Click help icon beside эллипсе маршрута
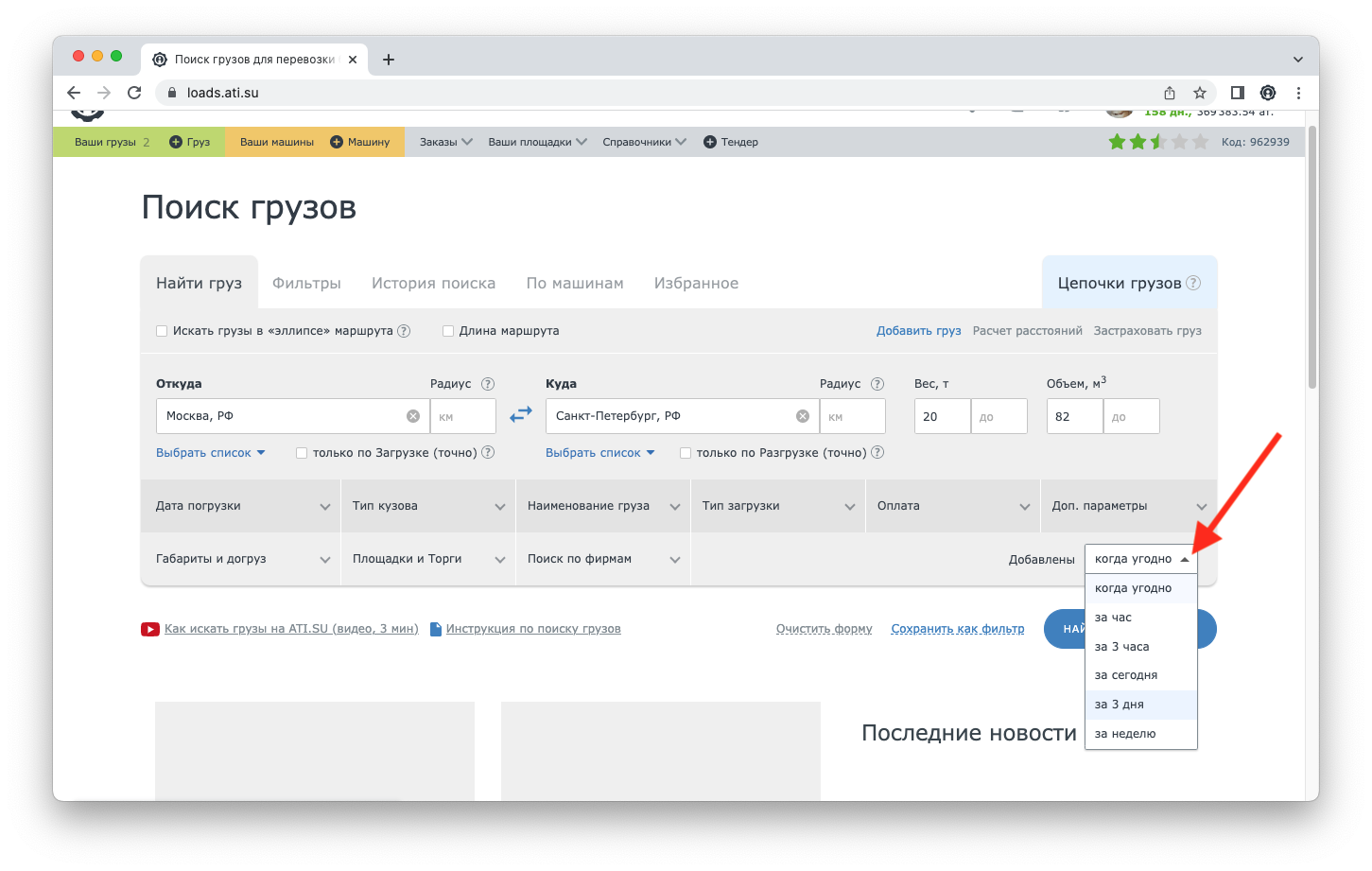This screenshot has width=1372, height=871. click(404, 331)
